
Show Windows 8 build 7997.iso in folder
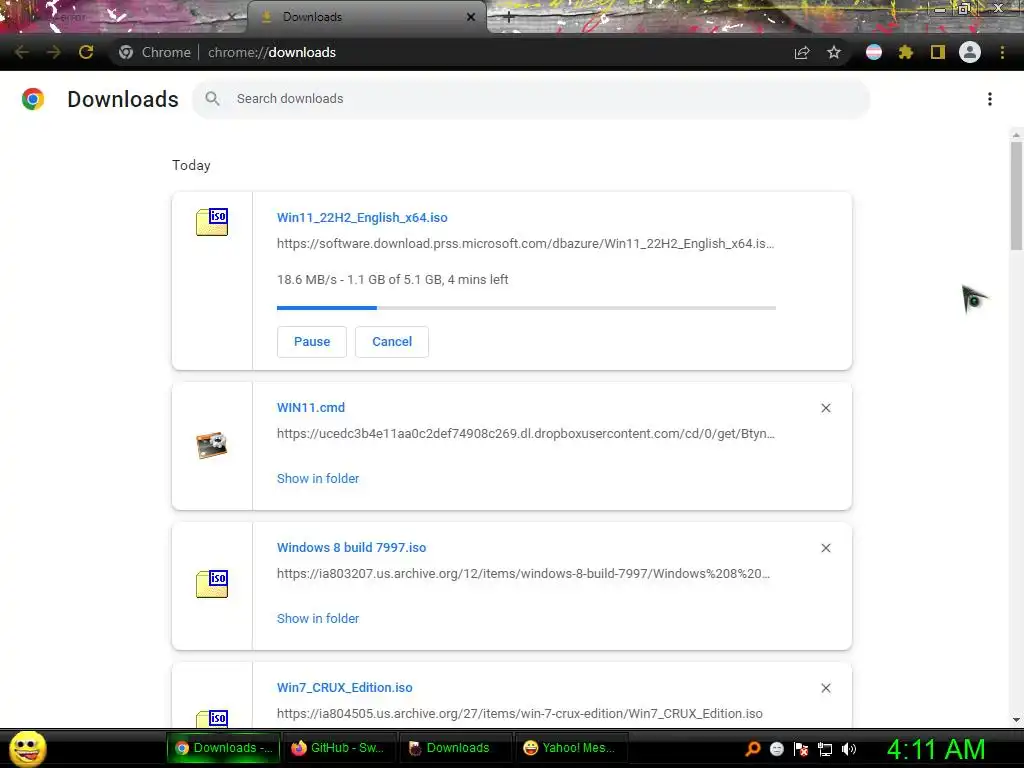tap(318, 618)
